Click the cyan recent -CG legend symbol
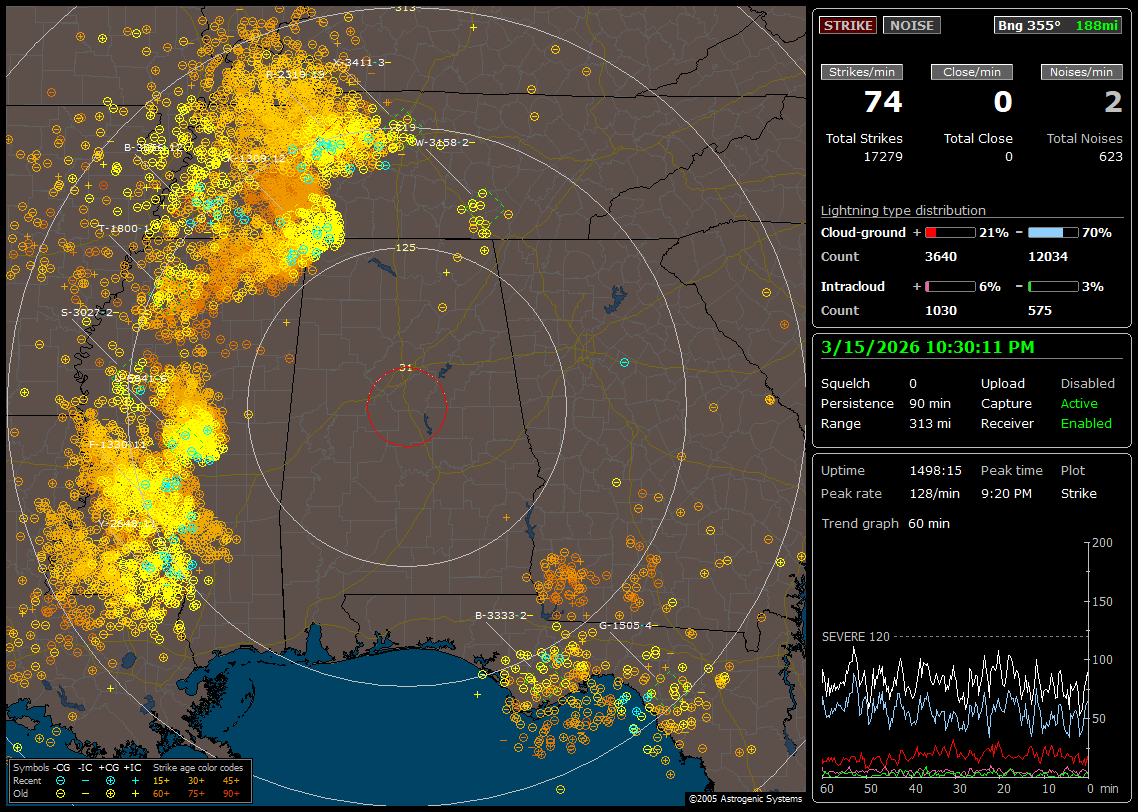 pyautogui.click(x=61, y=779)
